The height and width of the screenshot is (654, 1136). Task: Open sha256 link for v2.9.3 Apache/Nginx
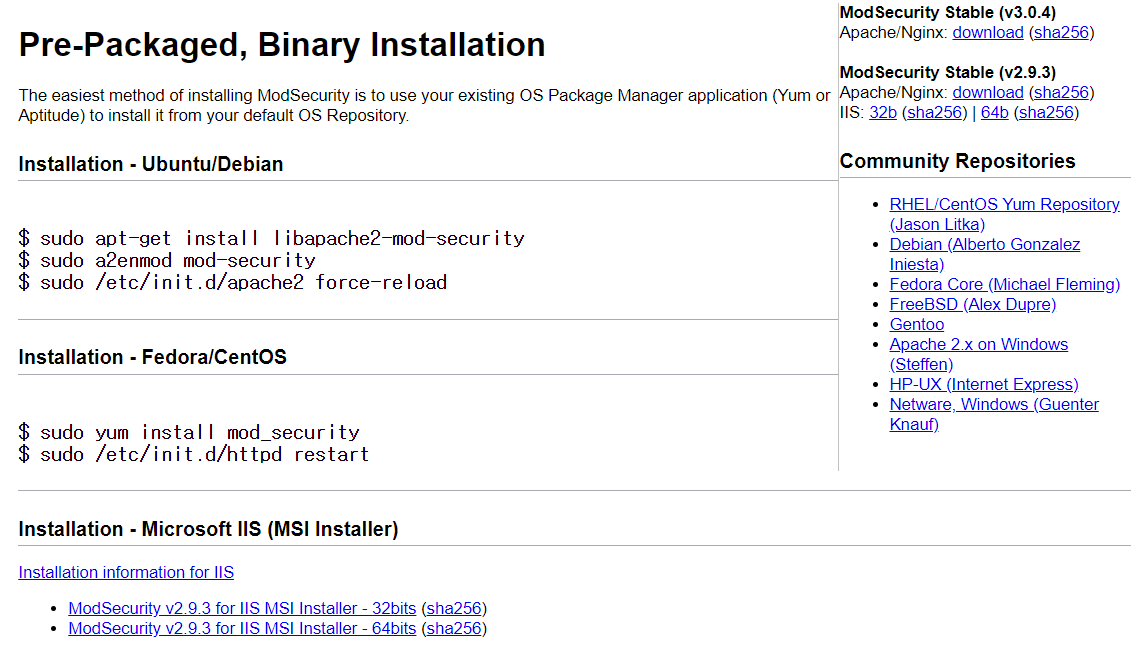[x=1061, y=93]
